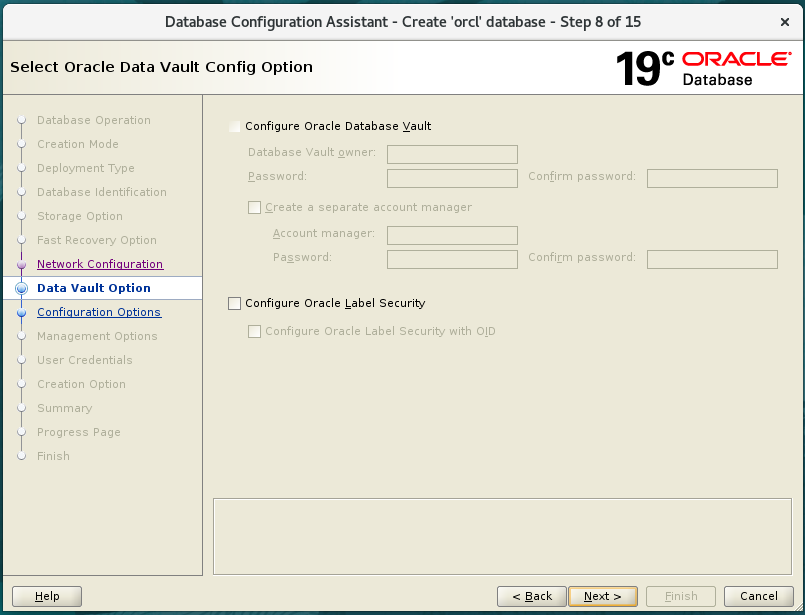Click the Database Vault owner field

(x=452, y=154)
